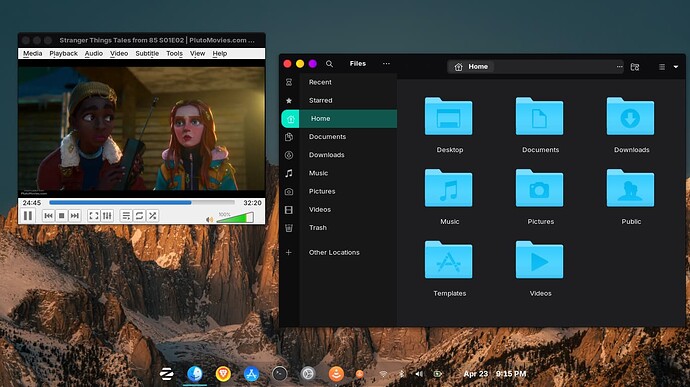This screenshot has width=690, height=387.
Task: Toggle VLC fullscreen mode
Action: click(x=94, y=216)
